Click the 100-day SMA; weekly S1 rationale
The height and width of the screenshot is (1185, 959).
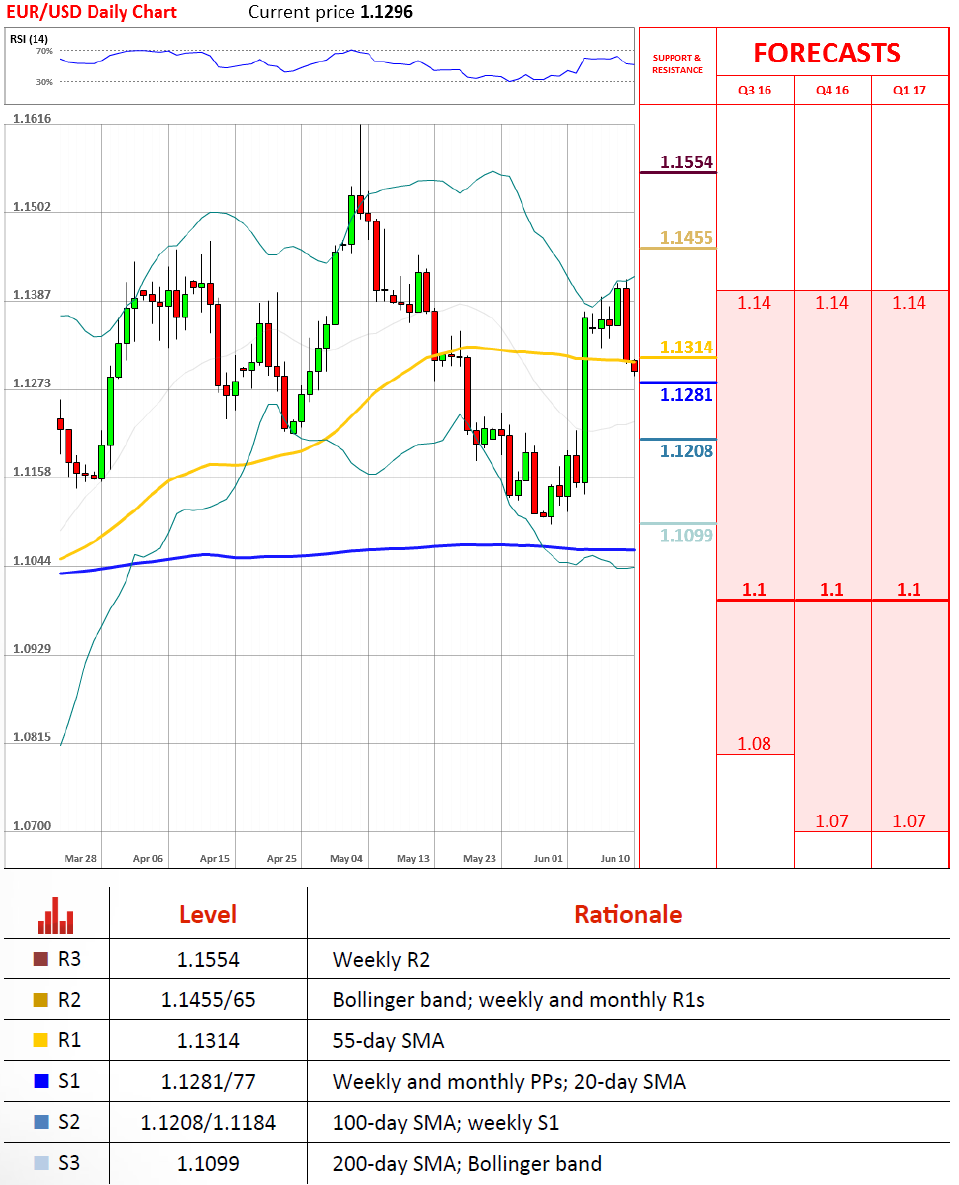tap(446, 1122)
